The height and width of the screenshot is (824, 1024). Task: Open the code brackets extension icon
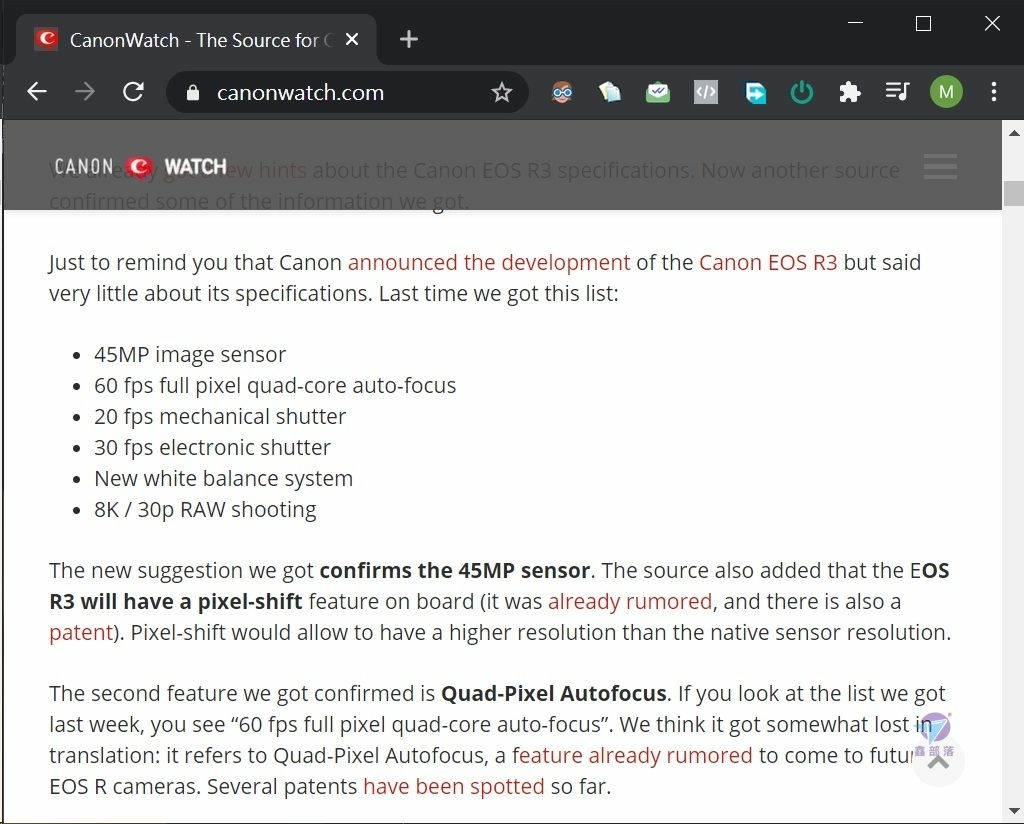click(x=706, y=92)
